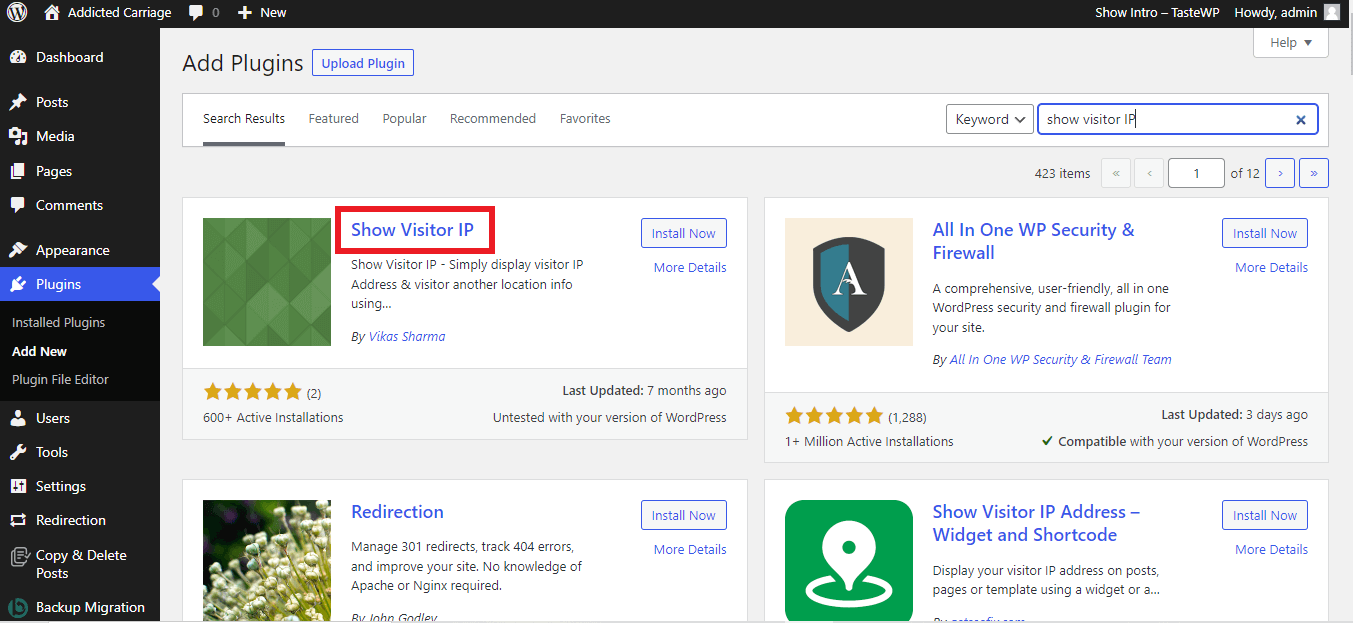Screen dimensions: 1353x623
Task: Click the Upload Plugin button
Action: (363, 63)
